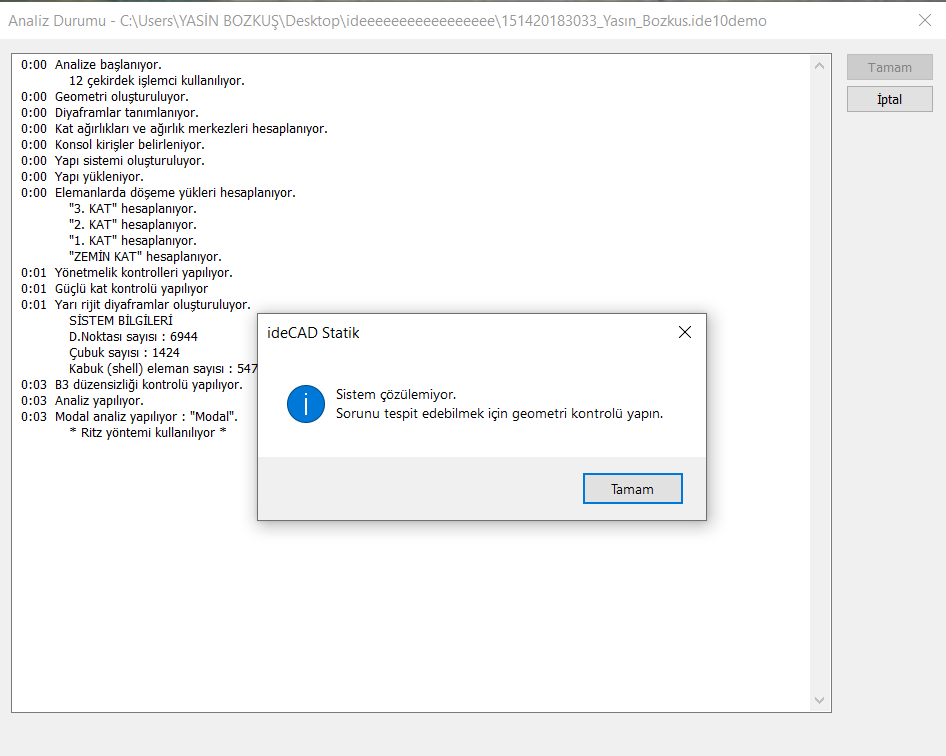Screen dimensions: 946x756
Task: Click the Analiz Durumu window title bar text
Action: click(387, 21)
